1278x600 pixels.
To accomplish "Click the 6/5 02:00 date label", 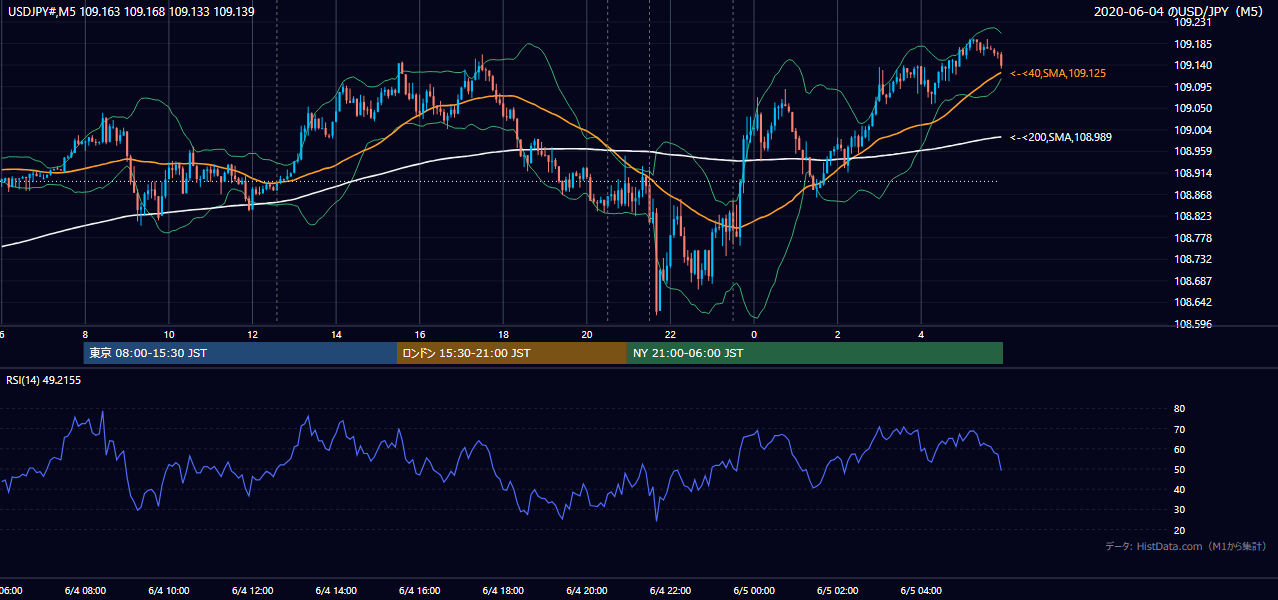I will coord(838,591).
